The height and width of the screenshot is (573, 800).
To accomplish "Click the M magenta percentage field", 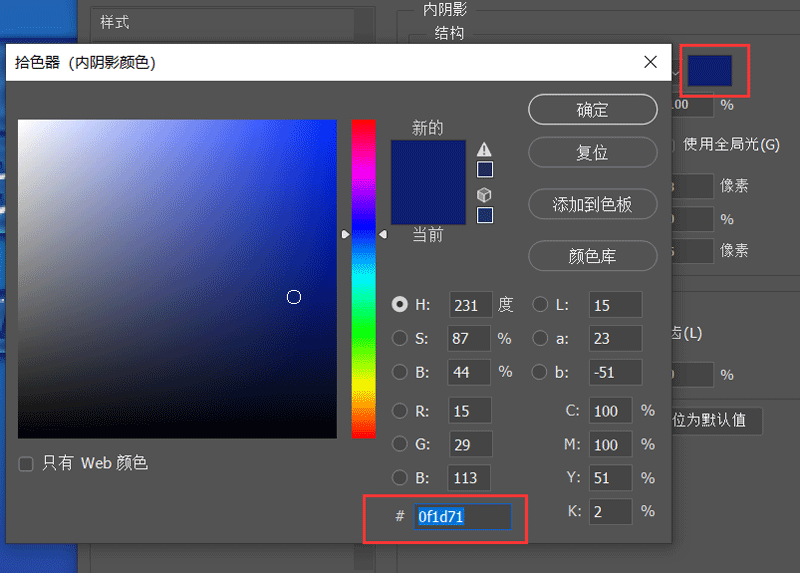I will pos(611,444).
